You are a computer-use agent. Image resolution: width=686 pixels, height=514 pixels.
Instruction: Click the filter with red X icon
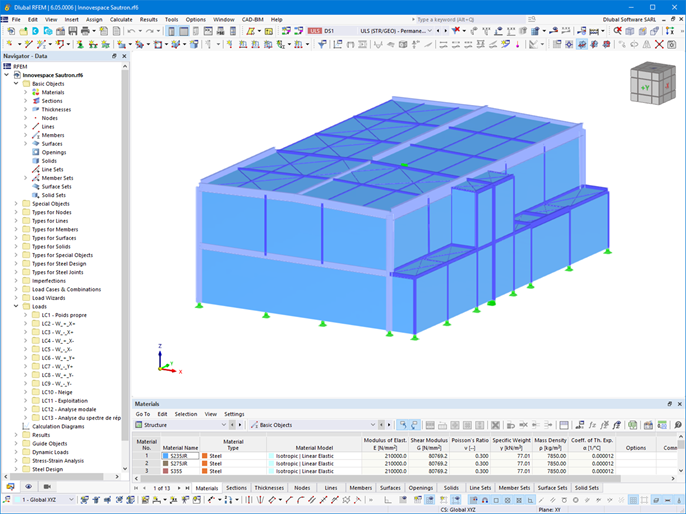coord(456,31)
